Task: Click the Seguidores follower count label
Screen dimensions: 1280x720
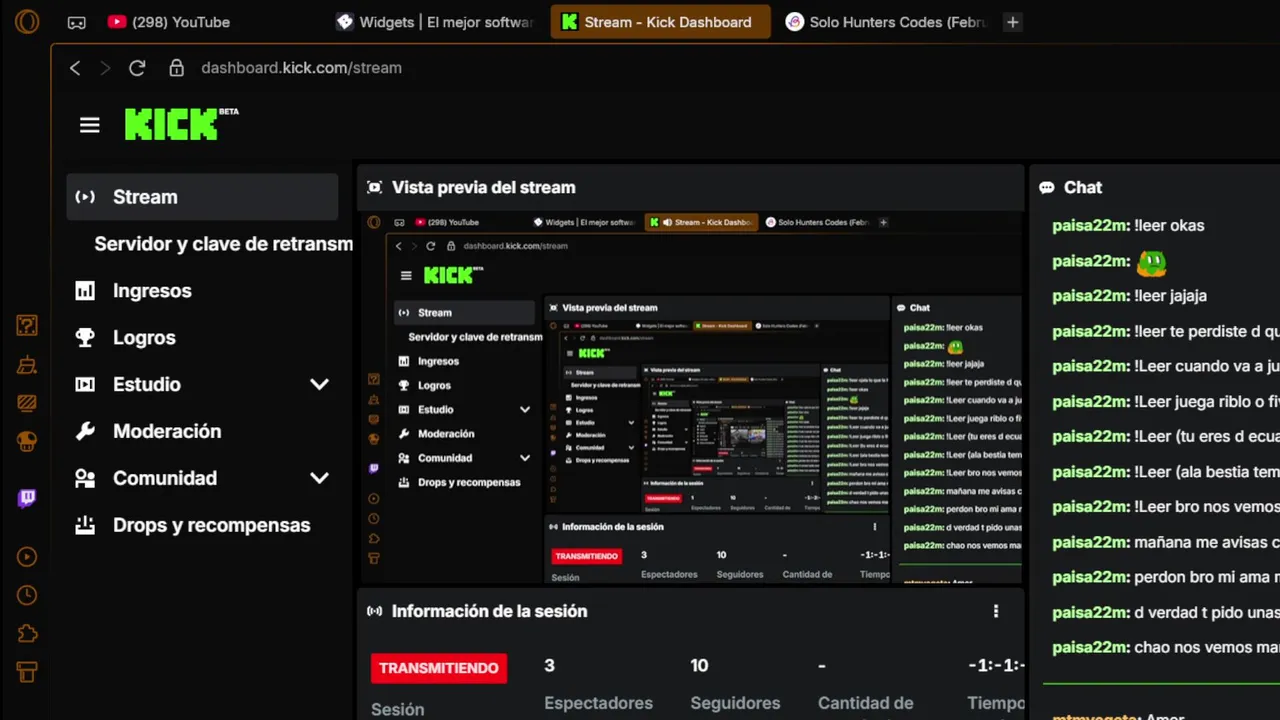Action: click(735, 704)
